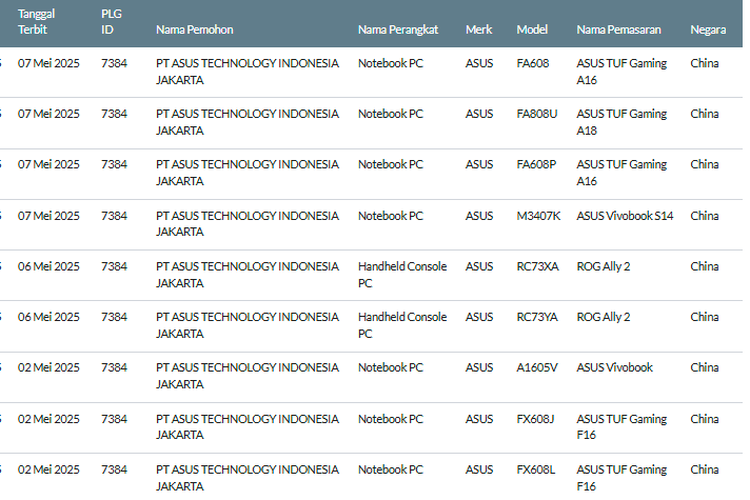This screenshot has height=500, width=750.
Task: Click applicant name in the FX608L row
Action: coord(247,478)
